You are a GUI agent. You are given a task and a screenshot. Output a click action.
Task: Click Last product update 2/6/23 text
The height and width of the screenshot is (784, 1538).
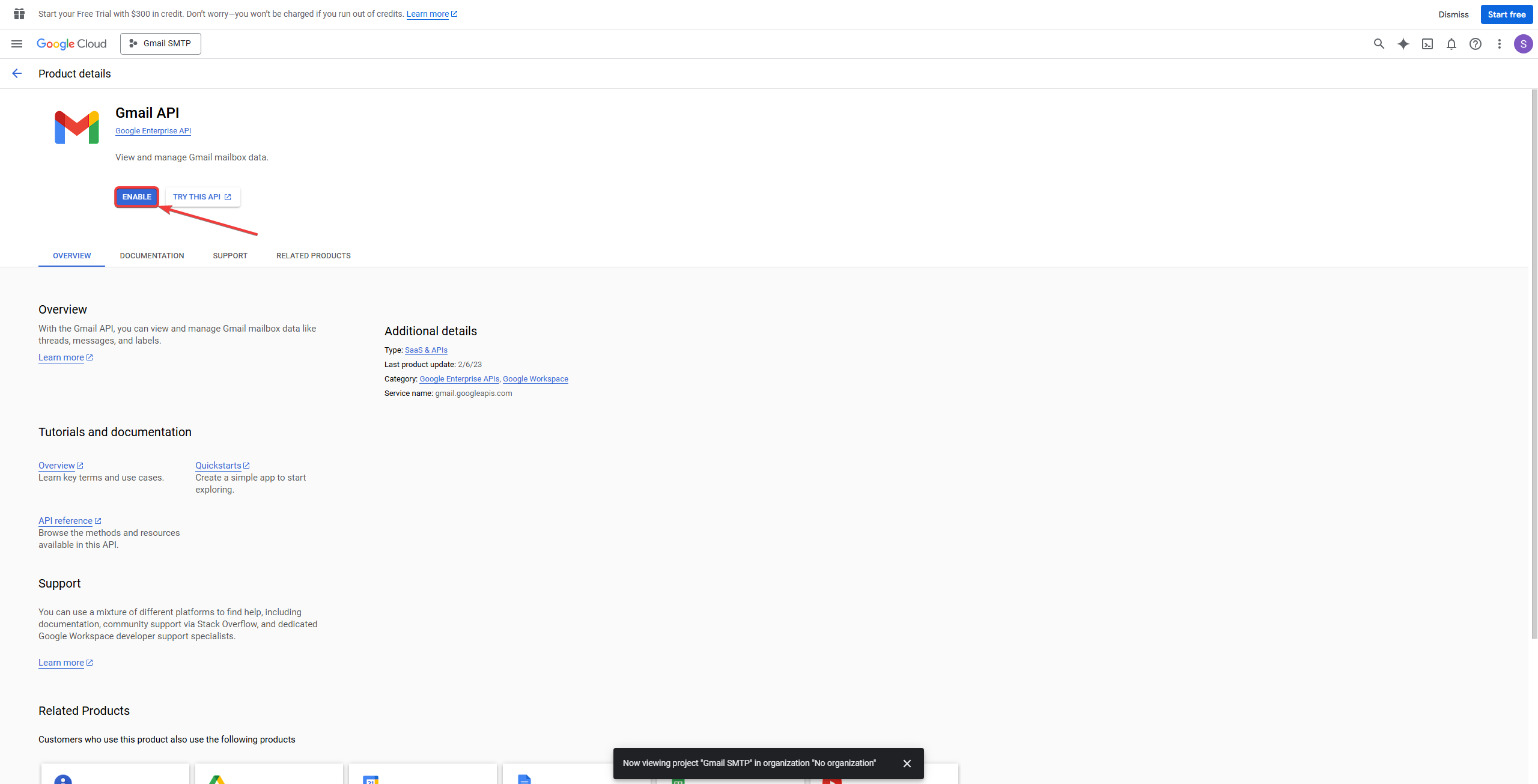coord(433,365)
